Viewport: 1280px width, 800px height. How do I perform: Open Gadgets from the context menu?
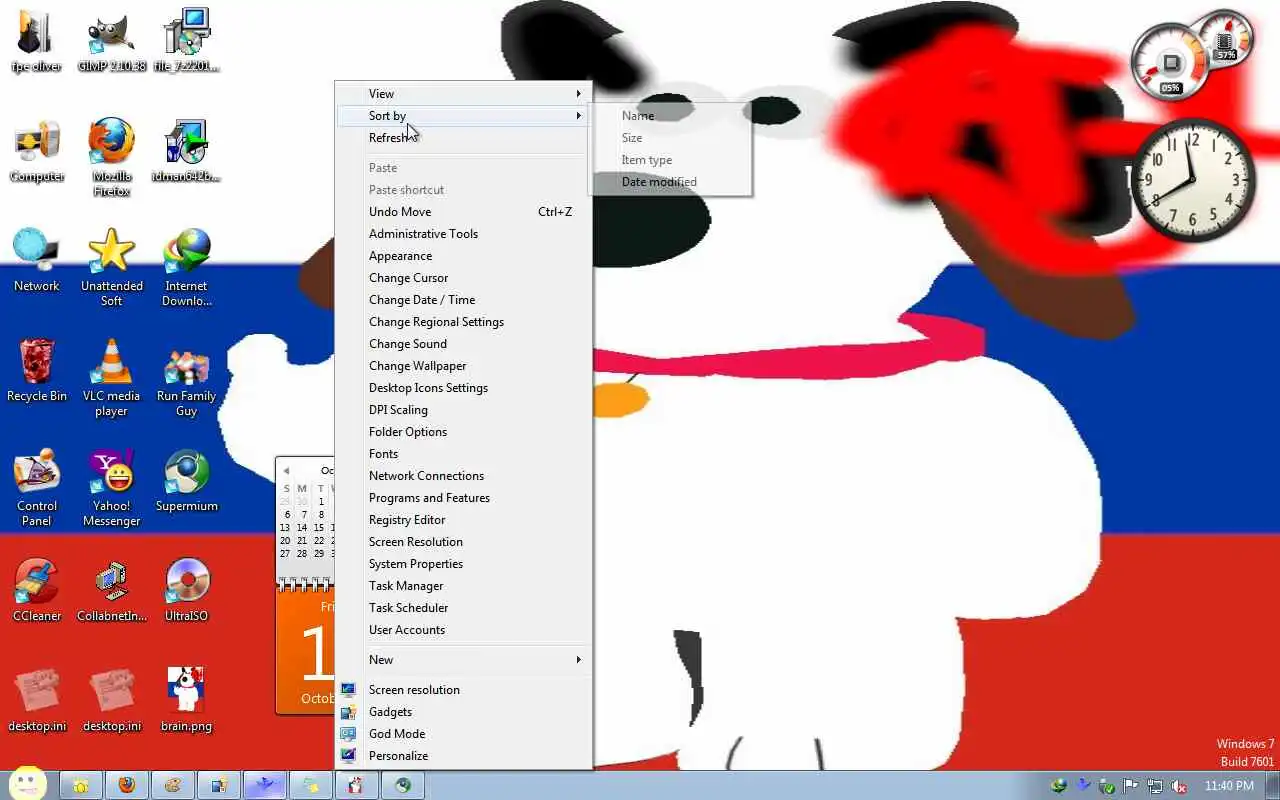[463, 712]
